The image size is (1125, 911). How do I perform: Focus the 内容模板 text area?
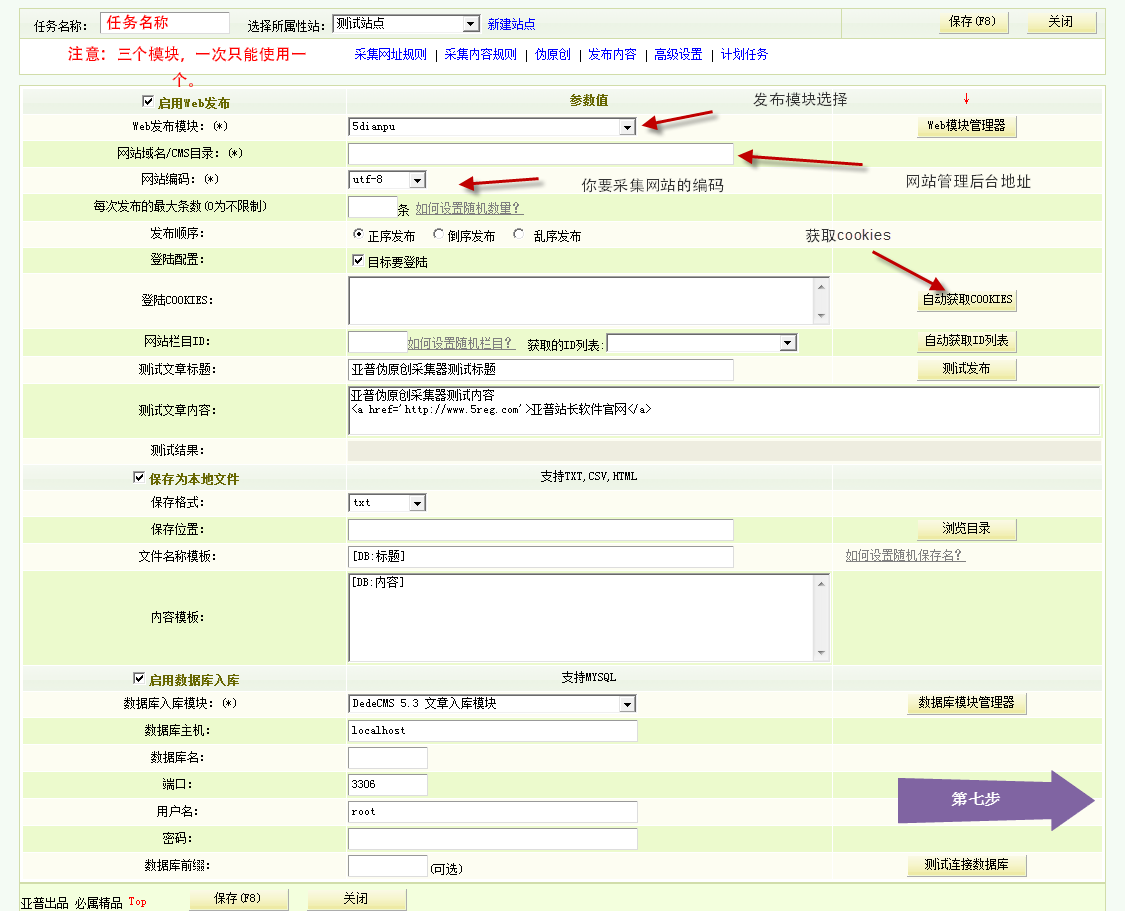581,618
